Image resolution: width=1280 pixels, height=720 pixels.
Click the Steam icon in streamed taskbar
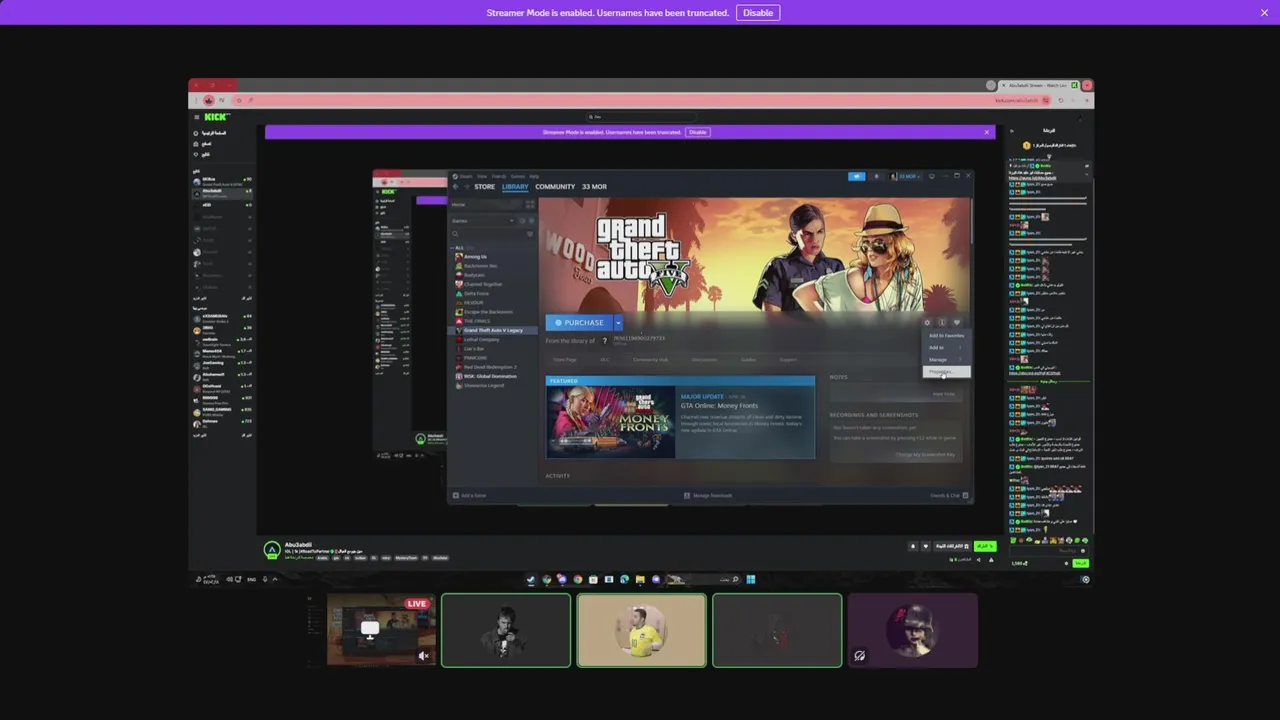coord(530,579)
